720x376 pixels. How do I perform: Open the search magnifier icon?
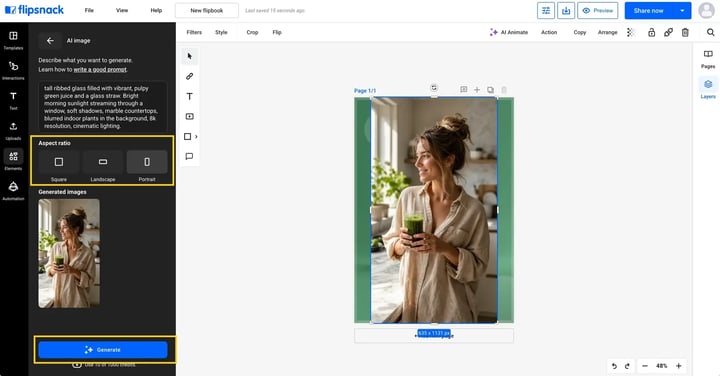click(x=710, y=32)
